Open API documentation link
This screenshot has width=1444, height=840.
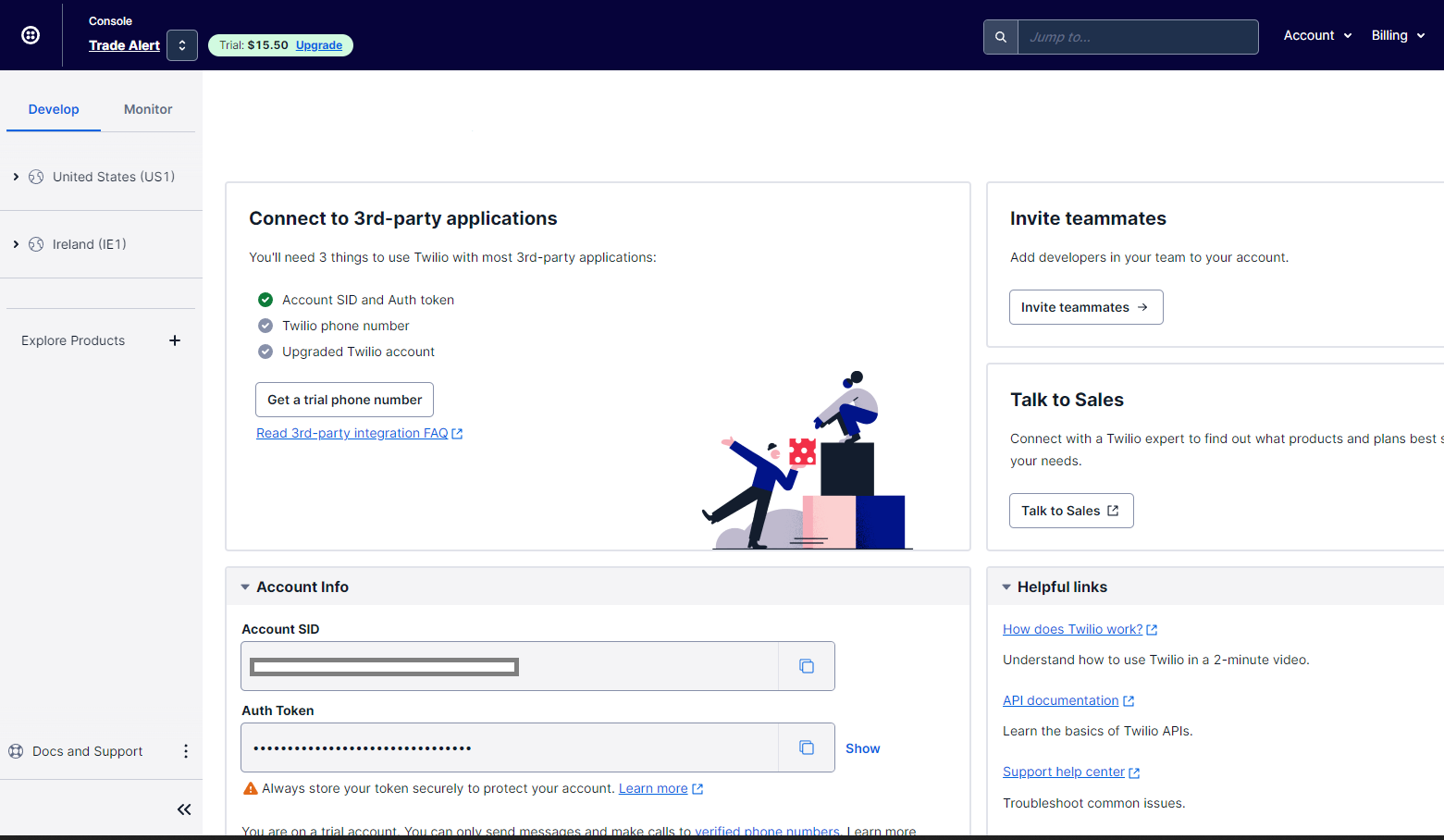tap(1068, 700)
